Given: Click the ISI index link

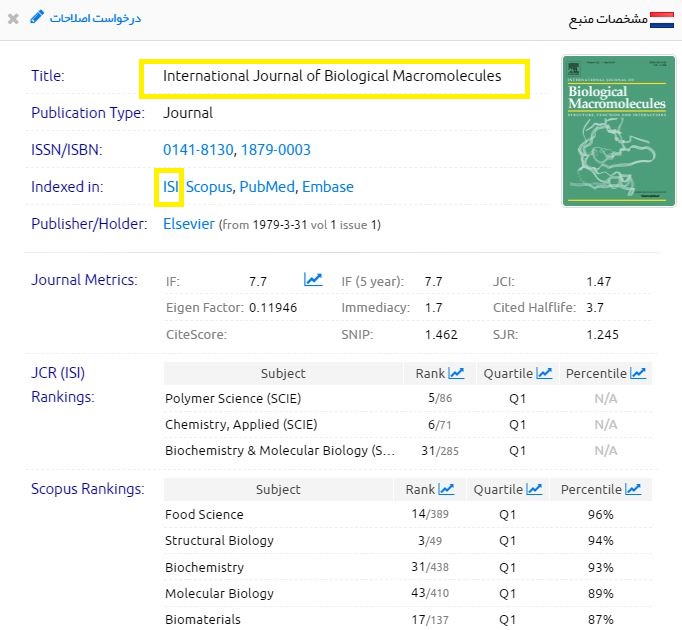Looking at the screenshot, I should 169,187.
